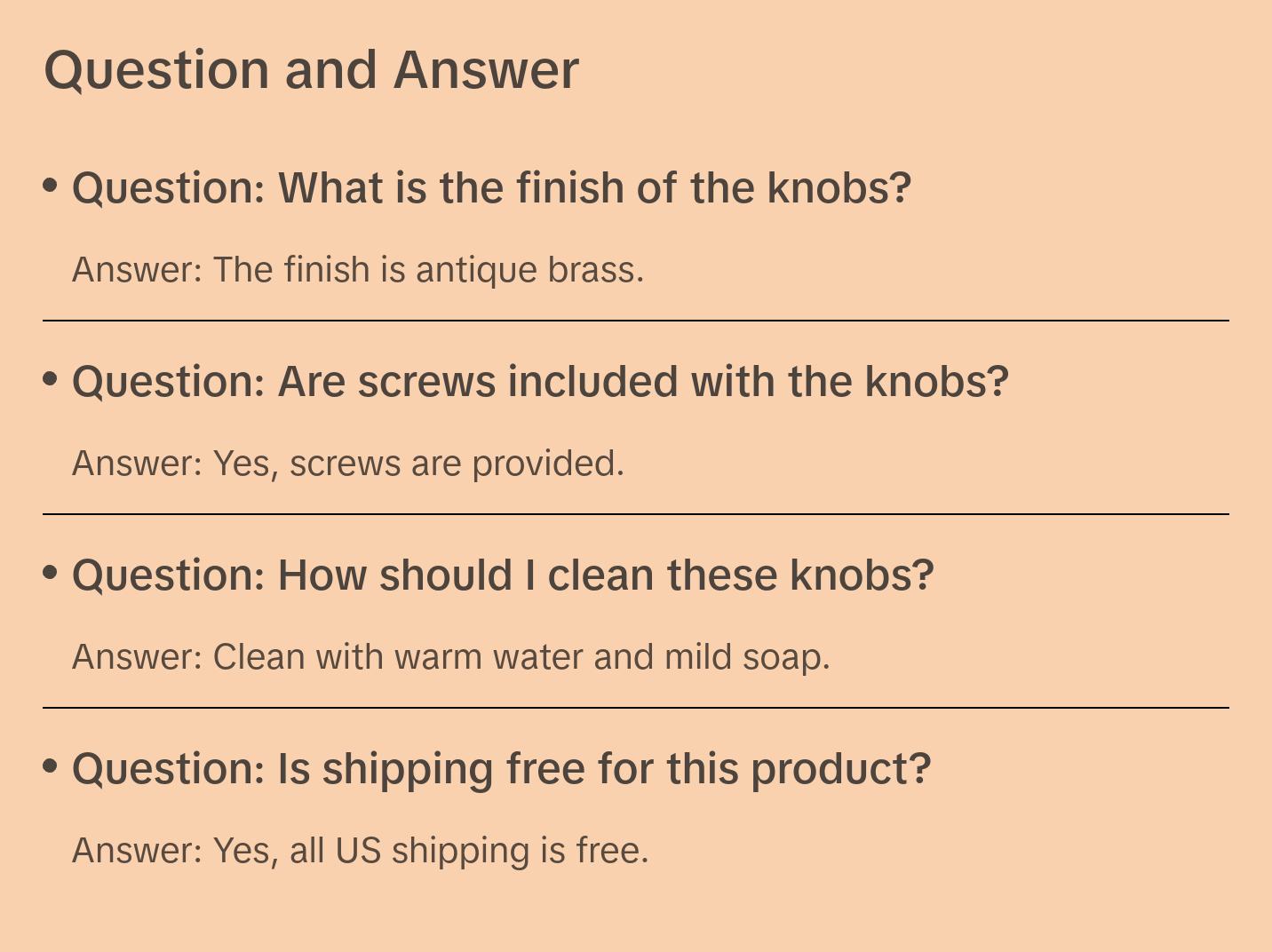Screen dimensions: 1272x952
Task: Click the bullet before the shipping question
Action: coord(51,766)
